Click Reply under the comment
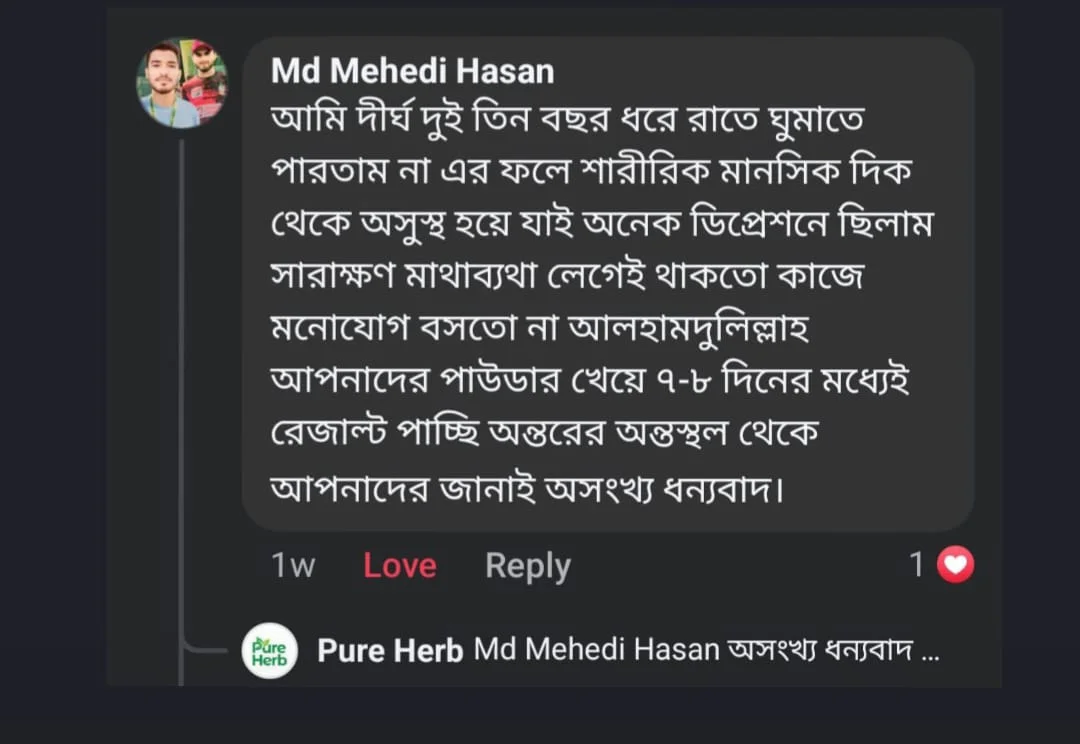The image size is (1080, 744). click(527, 566)
